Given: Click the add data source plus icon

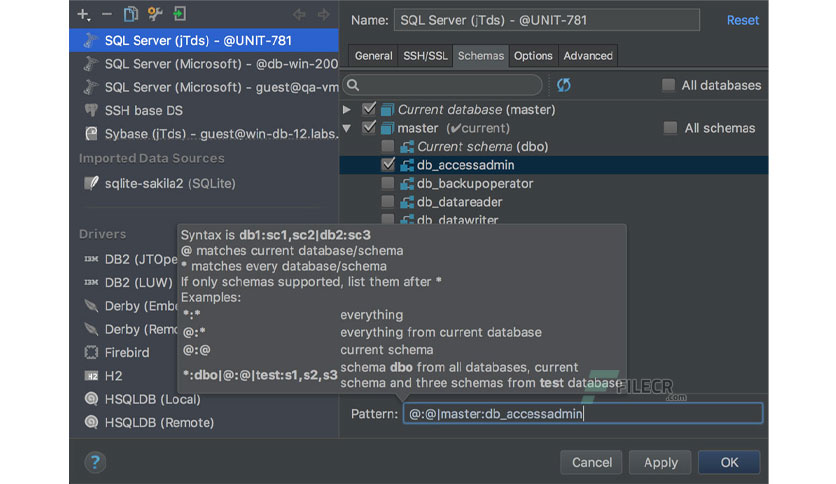Looking at the screenshot, I should click(84, 14).
